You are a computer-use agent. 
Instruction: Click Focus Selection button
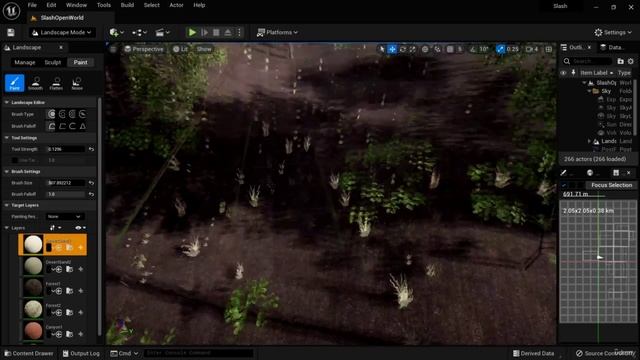pos(611,185)
